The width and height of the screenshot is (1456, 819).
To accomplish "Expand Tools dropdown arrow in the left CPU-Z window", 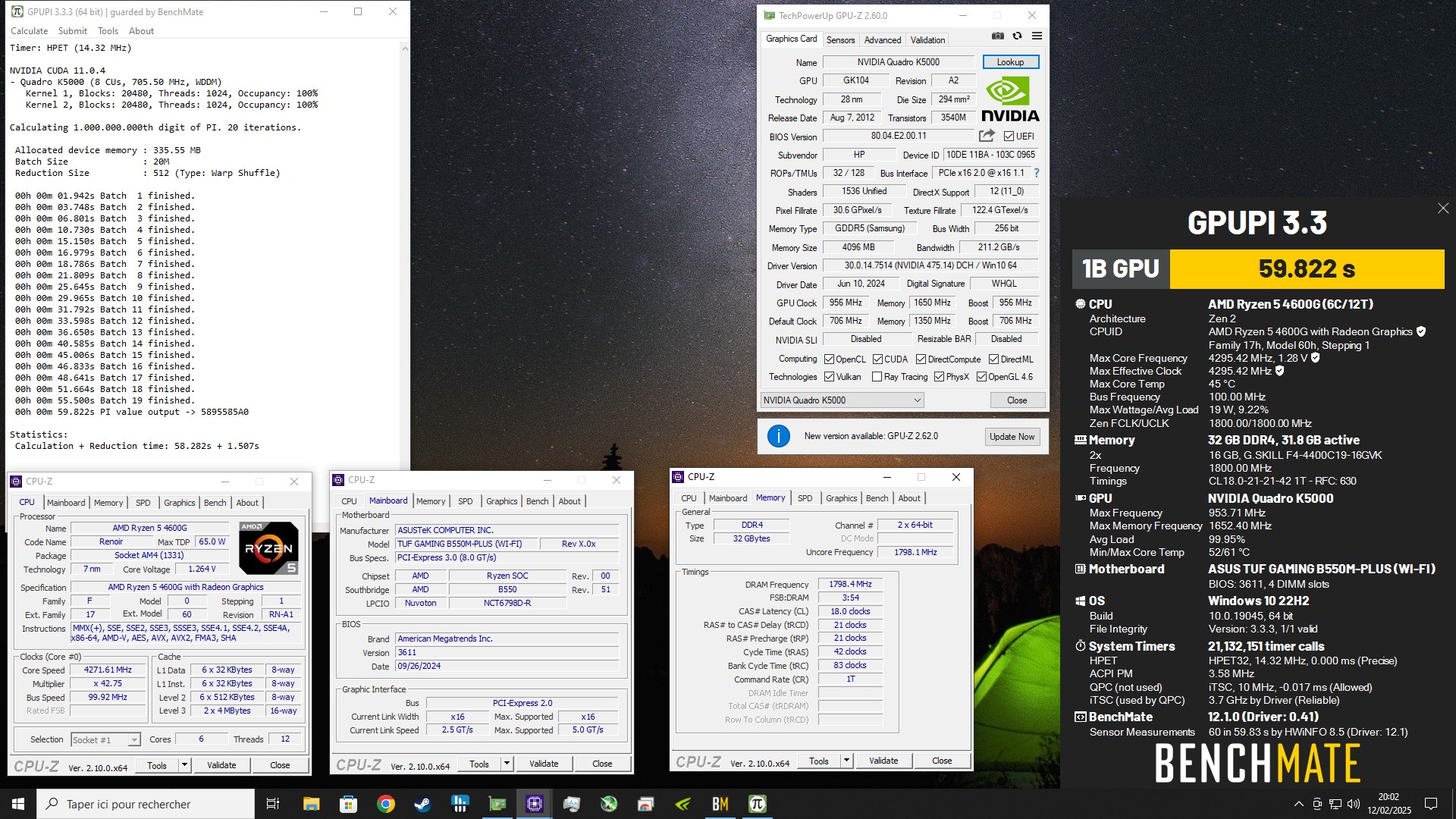I will pyautogui.click(x=184, y=765).
